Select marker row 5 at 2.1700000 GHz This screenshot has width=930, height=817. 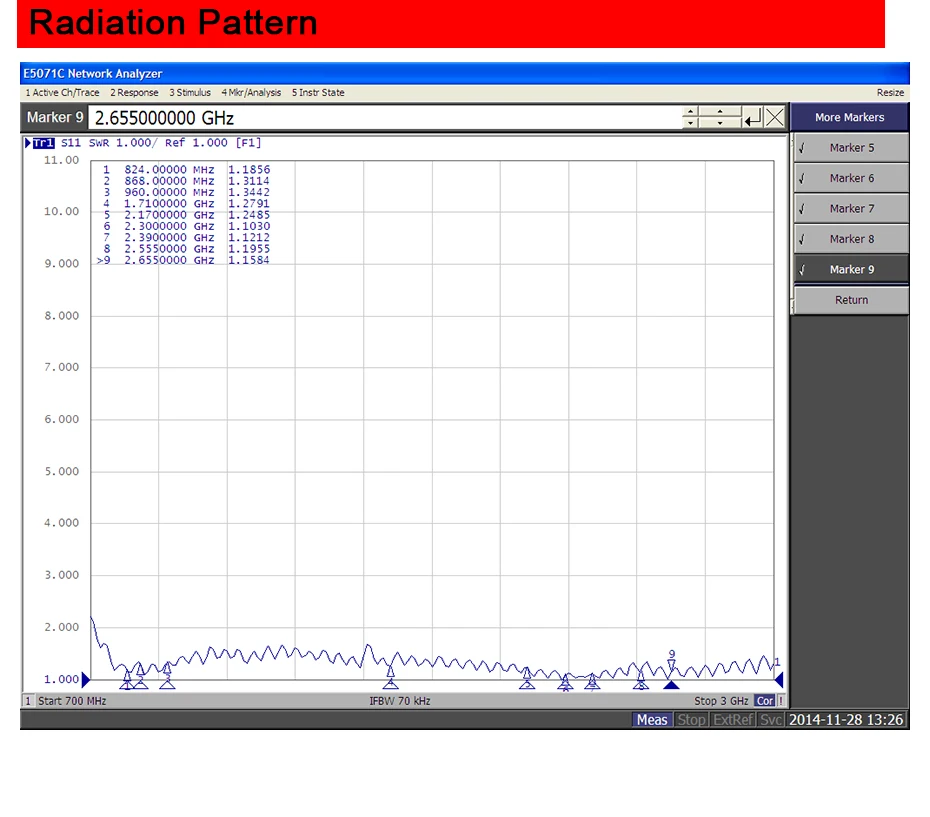click(186, 215)
